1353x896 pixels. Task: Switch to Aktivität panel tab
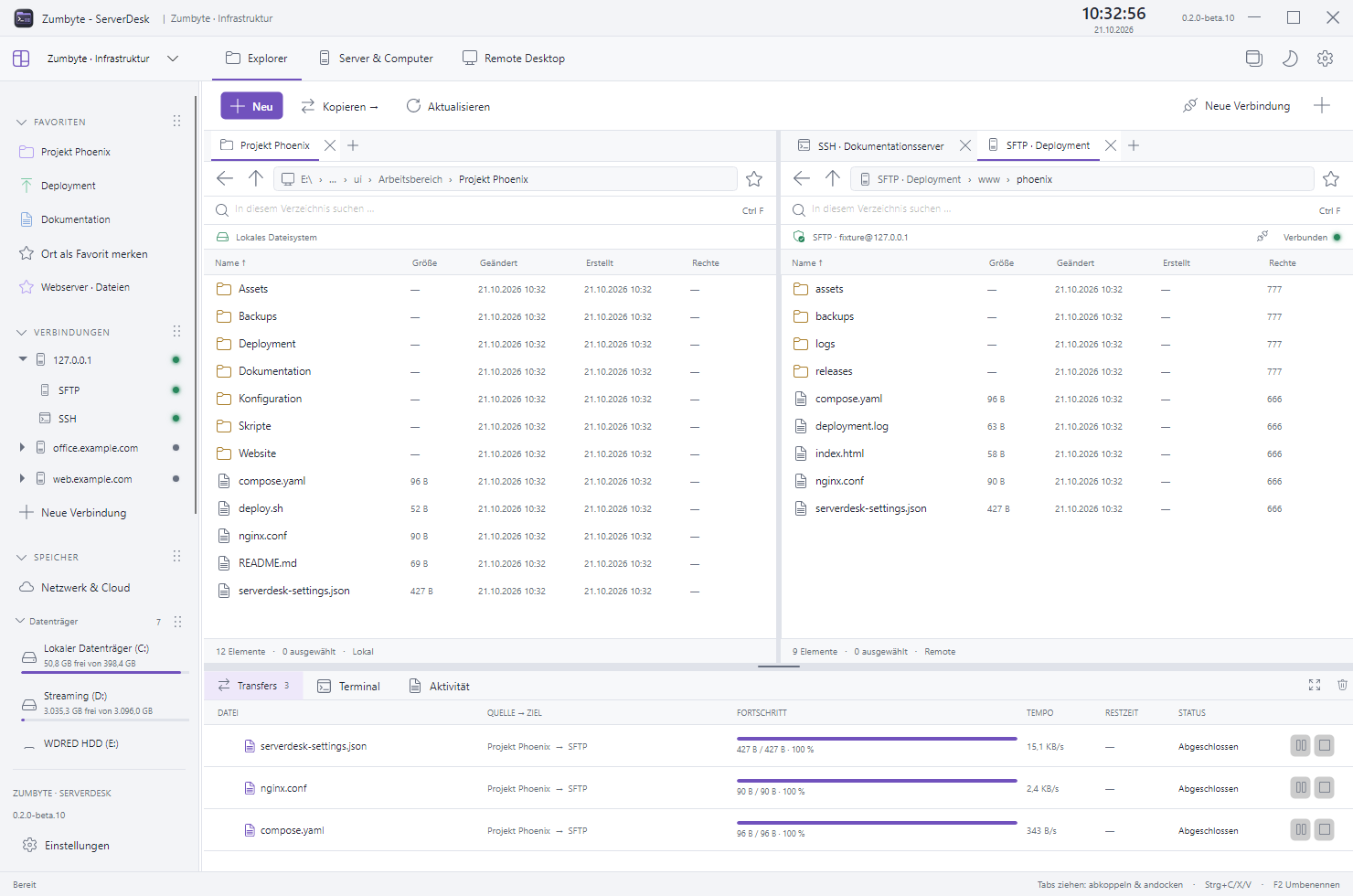pyautogui.click(x=439, y=686)
